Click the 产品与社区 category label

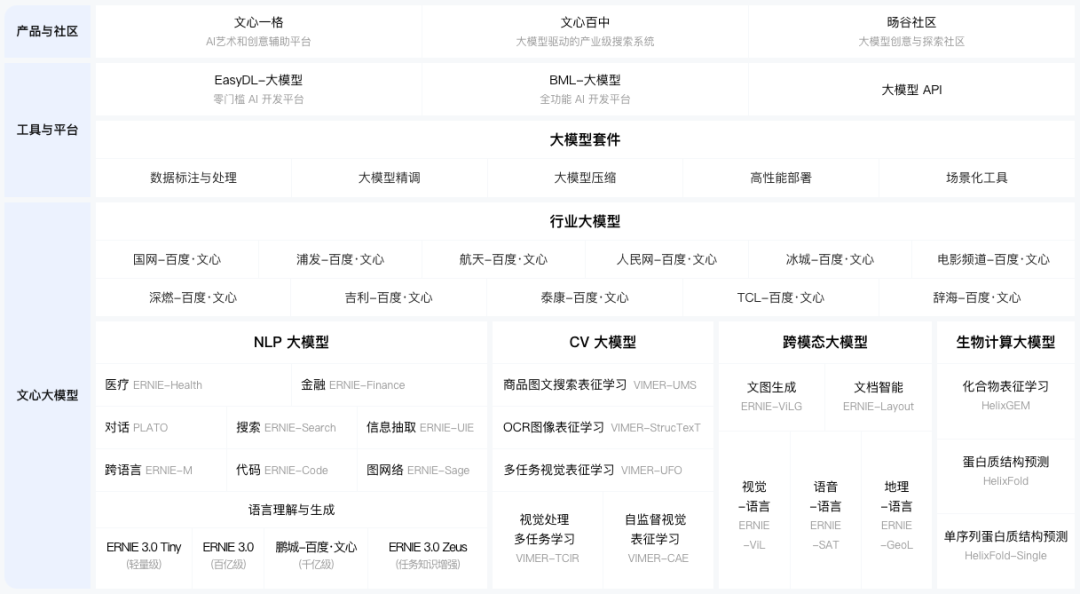point(47,31)
